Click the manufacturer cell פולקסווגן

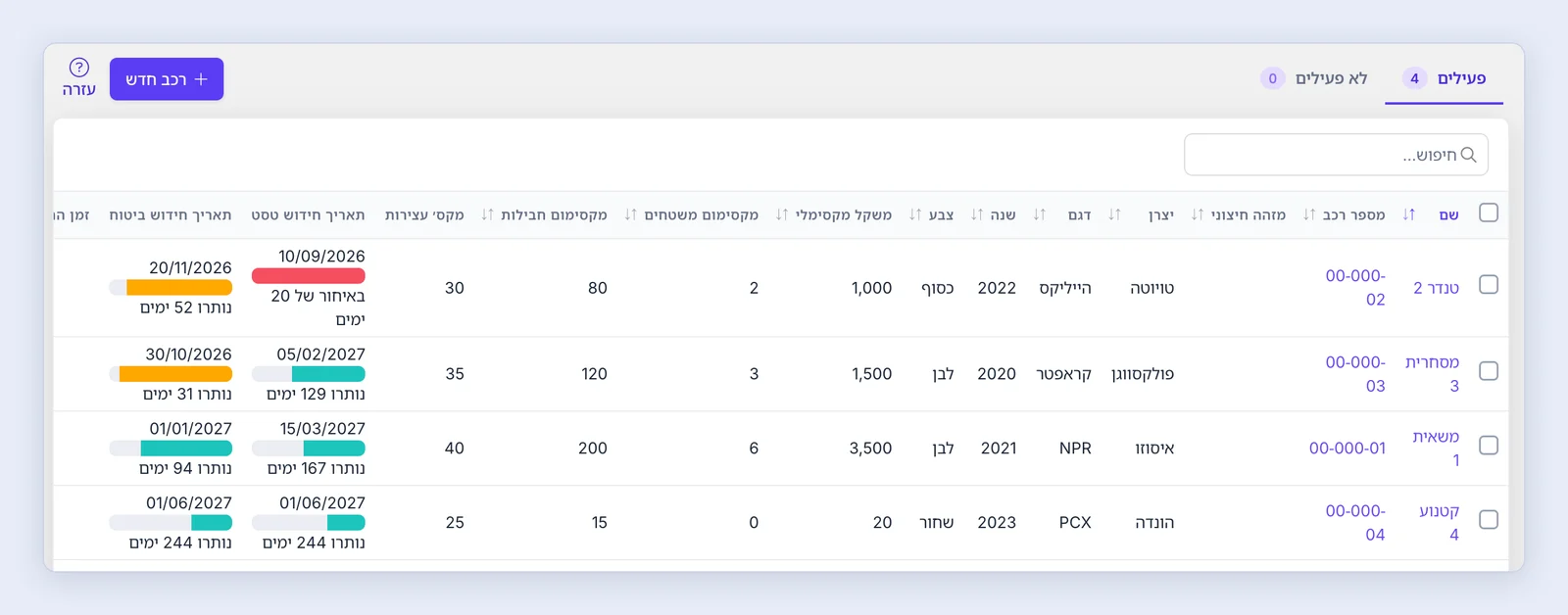pos(1143,374)
